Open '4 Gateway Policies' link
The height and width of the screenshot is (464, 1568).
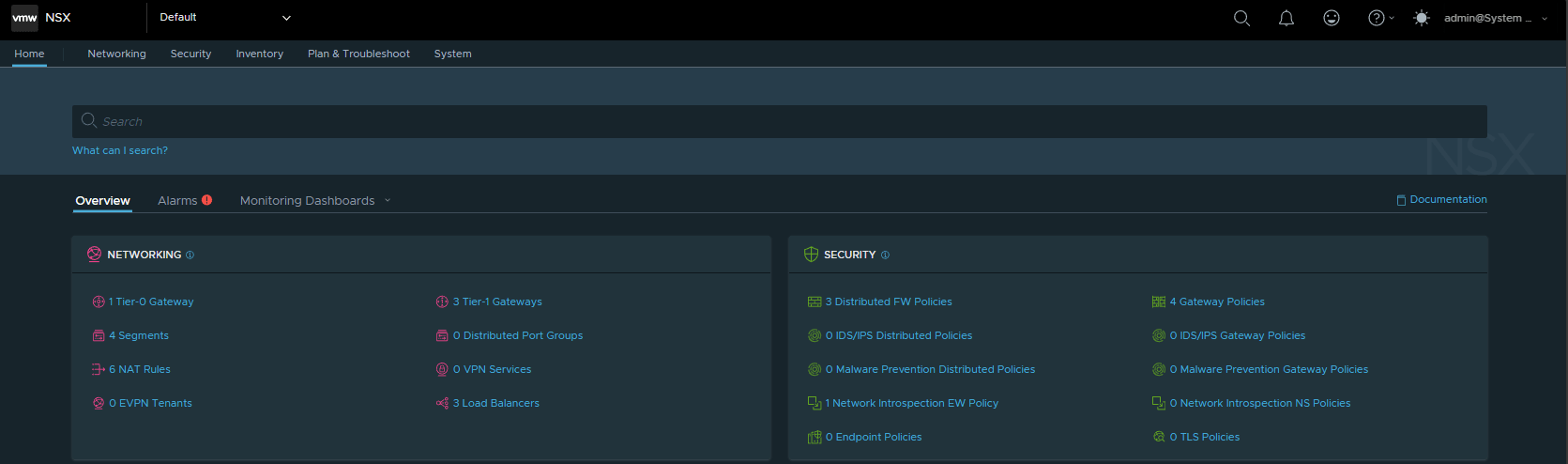1217,302
